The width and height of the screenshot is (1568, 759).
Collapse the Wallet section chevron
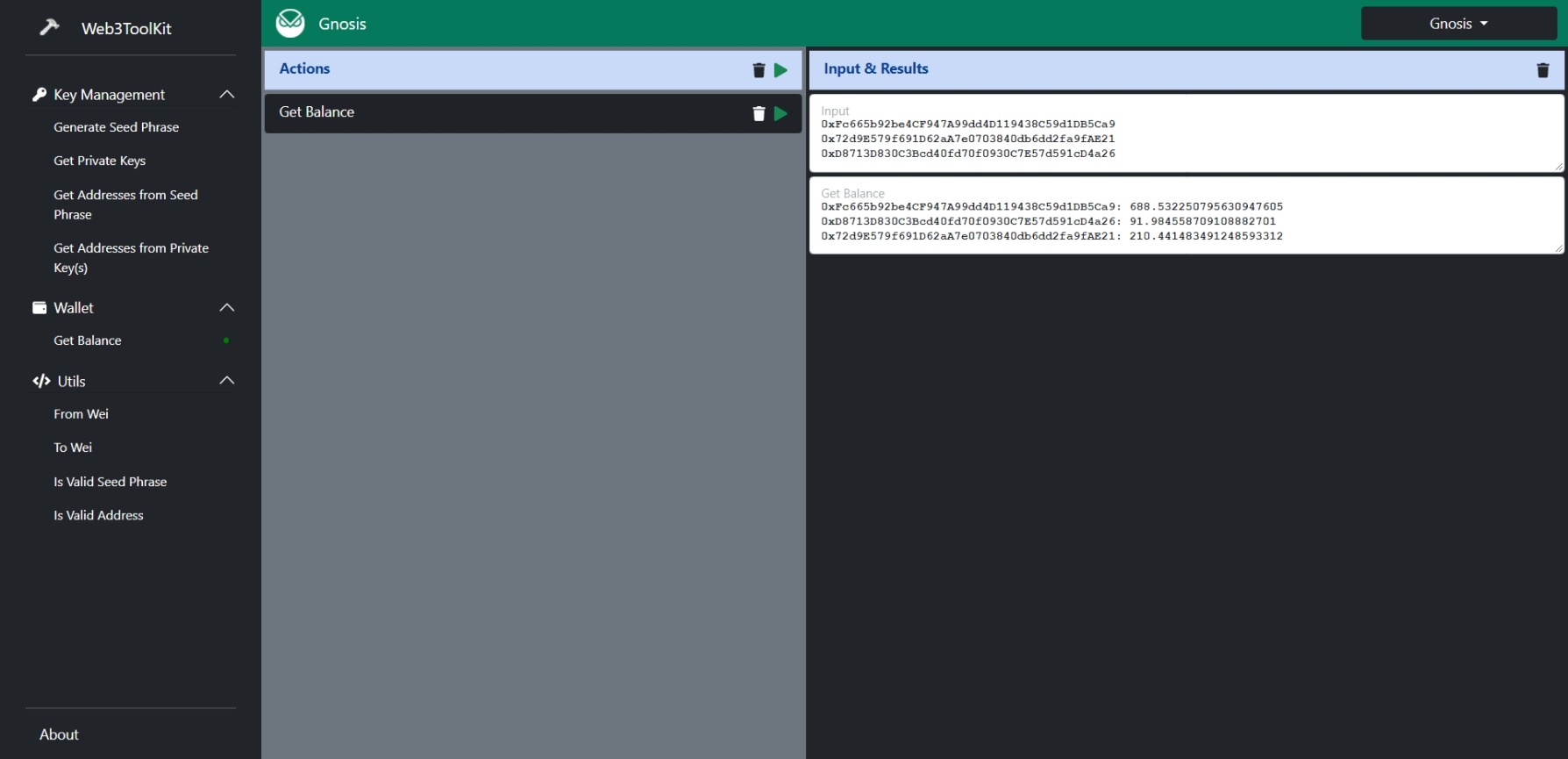(227, 308)
